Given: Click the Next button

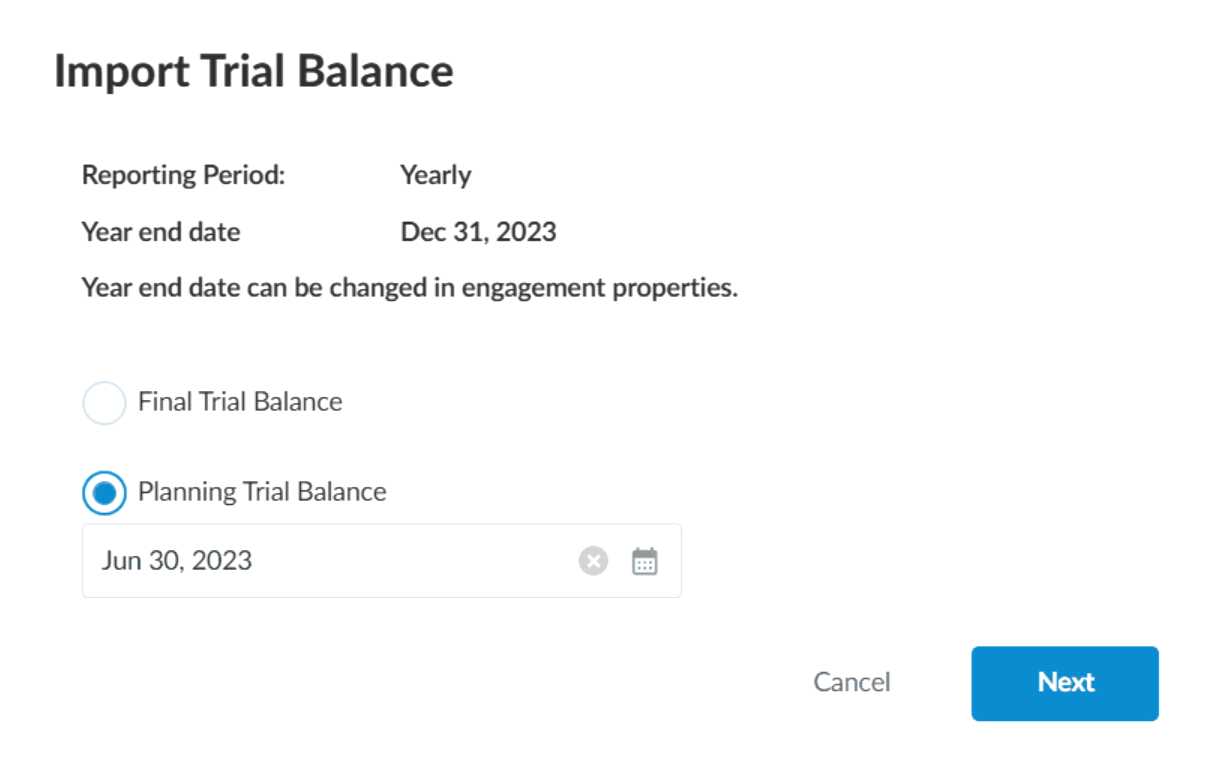Looking at the screenshot, I should pyautogui.click(x=1064, y=683).
